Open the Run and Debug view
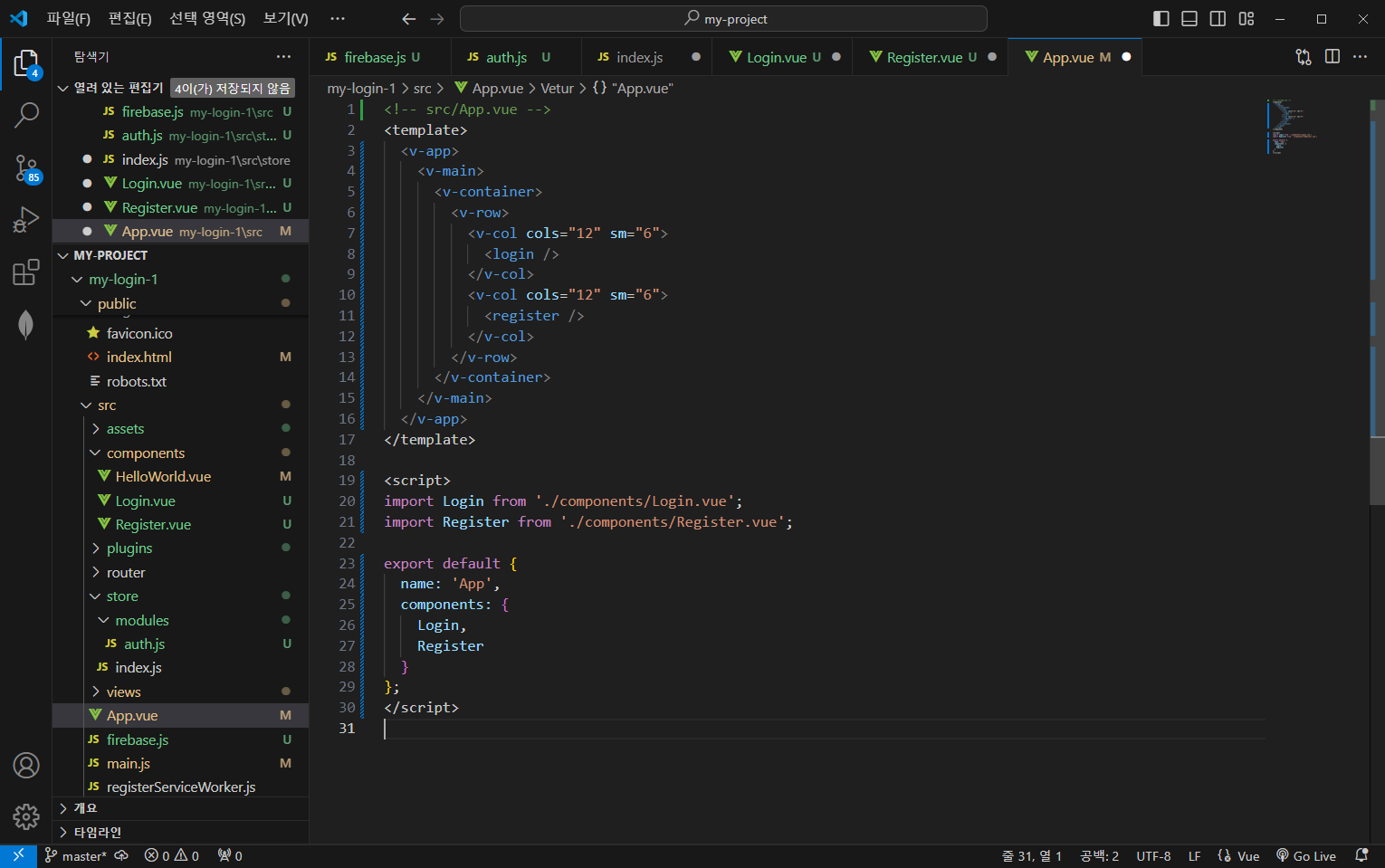 click(x=26, y=220)
